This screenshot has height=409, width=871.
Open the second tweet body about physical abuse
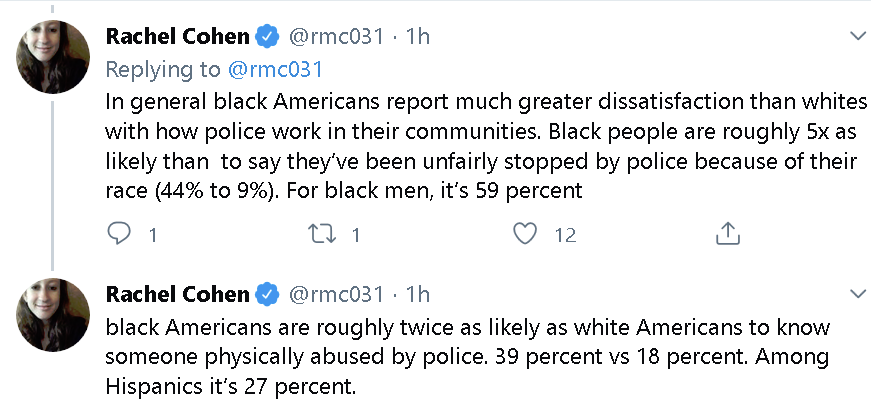tap(467, 357)
